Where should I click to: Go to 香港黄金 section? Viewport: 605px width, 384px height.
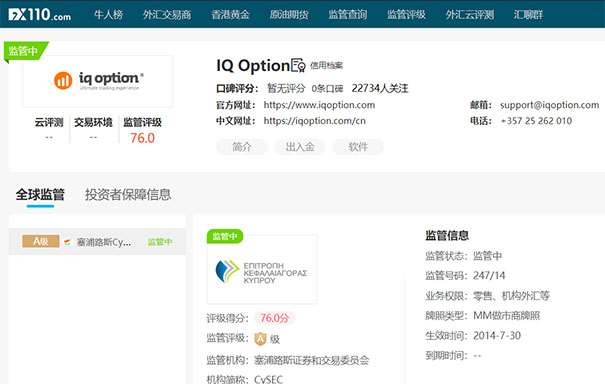(x=230, y=15)
